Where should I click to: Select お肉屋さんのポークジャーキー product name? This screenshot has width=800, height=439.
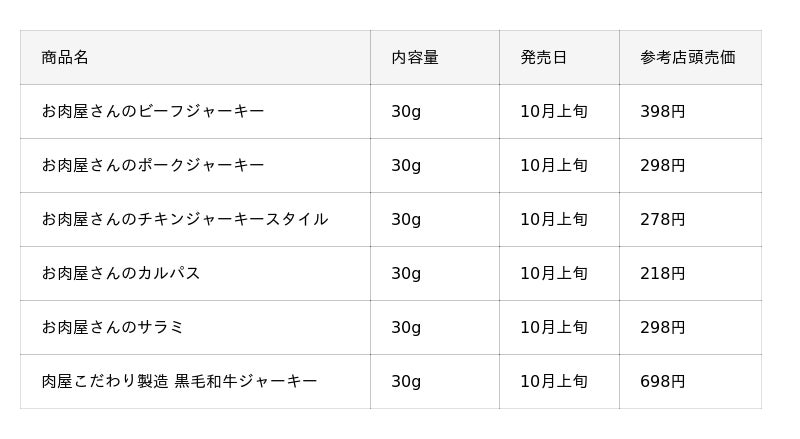[x=153, y=166]
